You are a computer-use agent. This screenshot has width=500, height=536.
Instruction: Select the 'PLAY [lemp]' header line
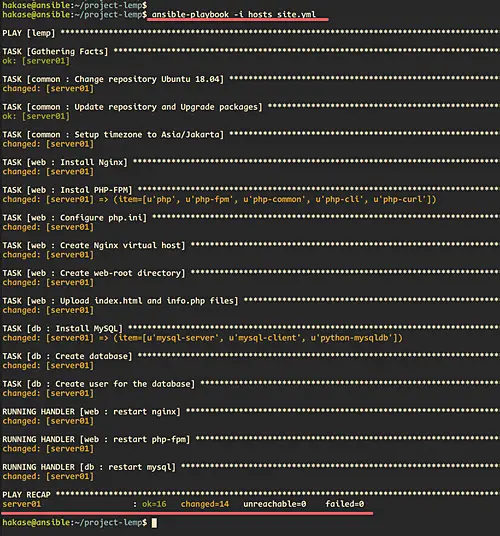point(28,33)
